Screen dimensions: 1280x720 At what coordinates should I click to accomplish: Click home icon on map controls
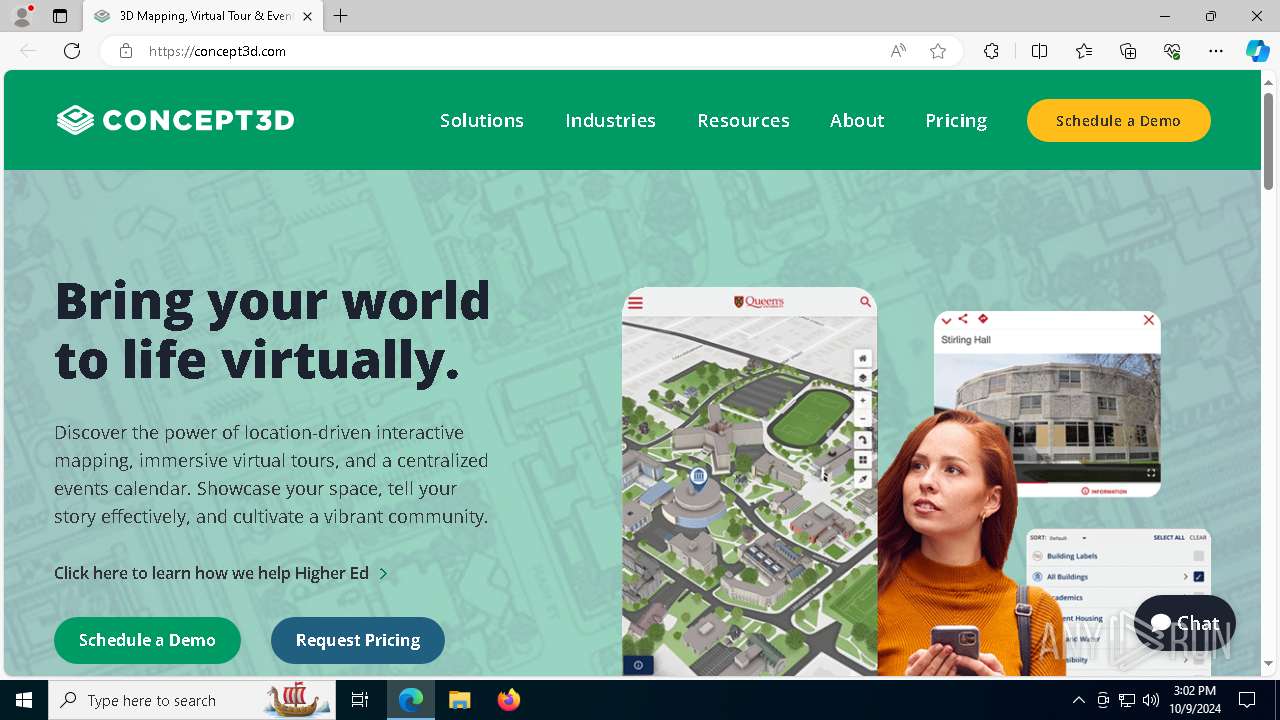click(862, 358)
